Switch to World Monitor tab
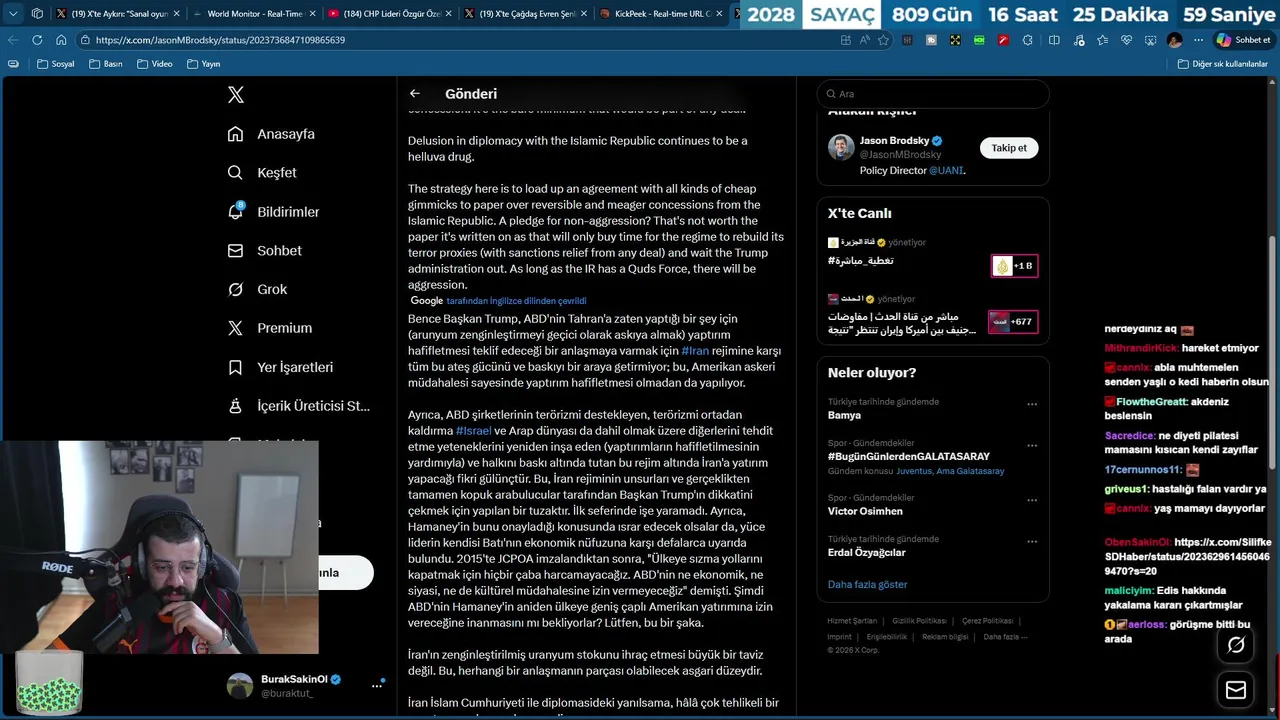Image resolution: width=1280 pixels, height=720 pixels. (252, 14)
